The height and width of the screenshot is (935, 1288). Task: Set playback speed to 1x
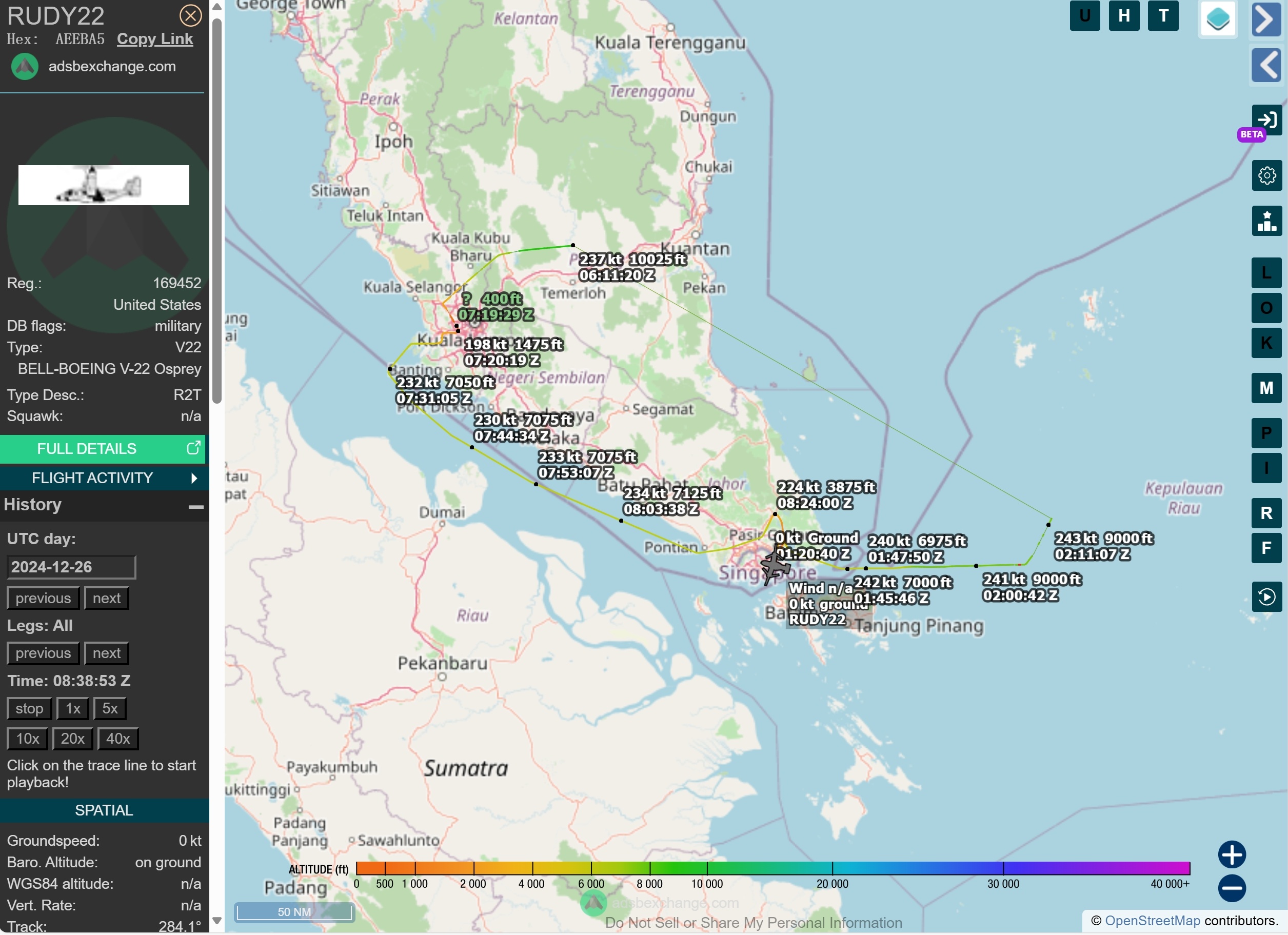click(73, 709)
